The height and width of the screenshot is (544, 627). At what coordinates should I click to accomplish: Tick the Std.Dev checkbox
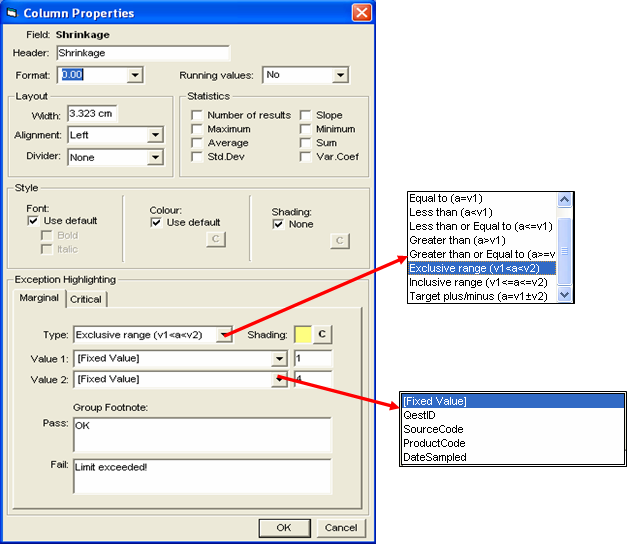coord(197,157)
